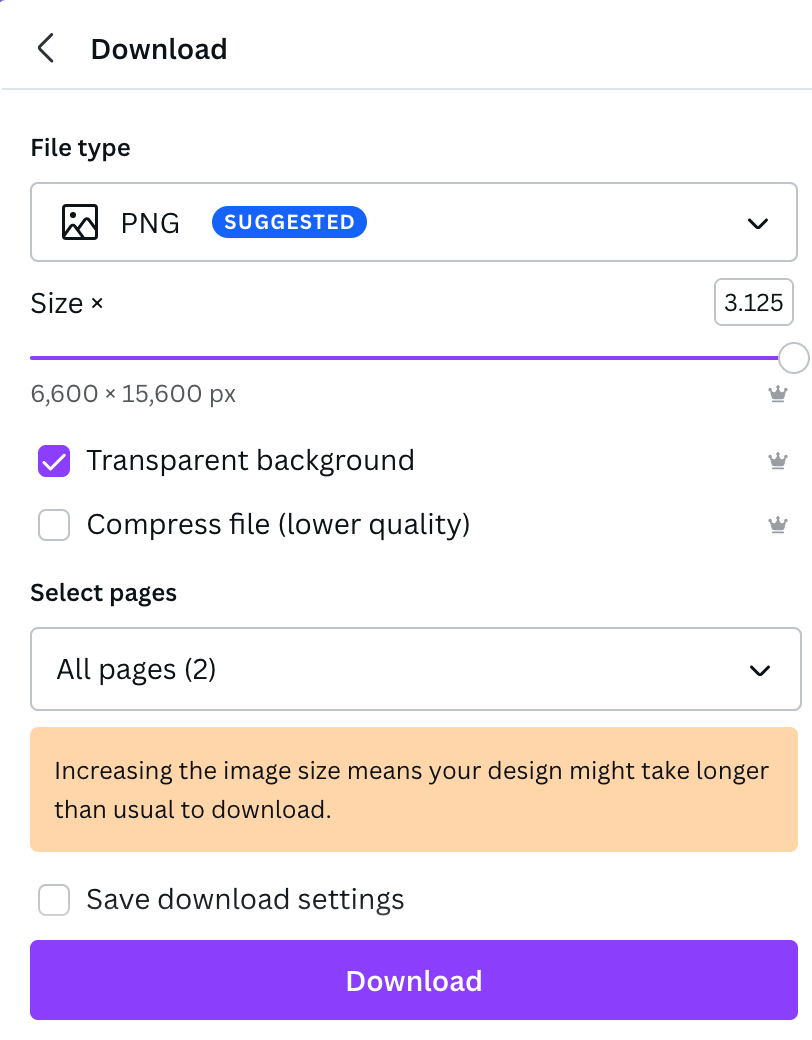
Task: Expand the File type chevron arrow
Action: click(758, 223)
